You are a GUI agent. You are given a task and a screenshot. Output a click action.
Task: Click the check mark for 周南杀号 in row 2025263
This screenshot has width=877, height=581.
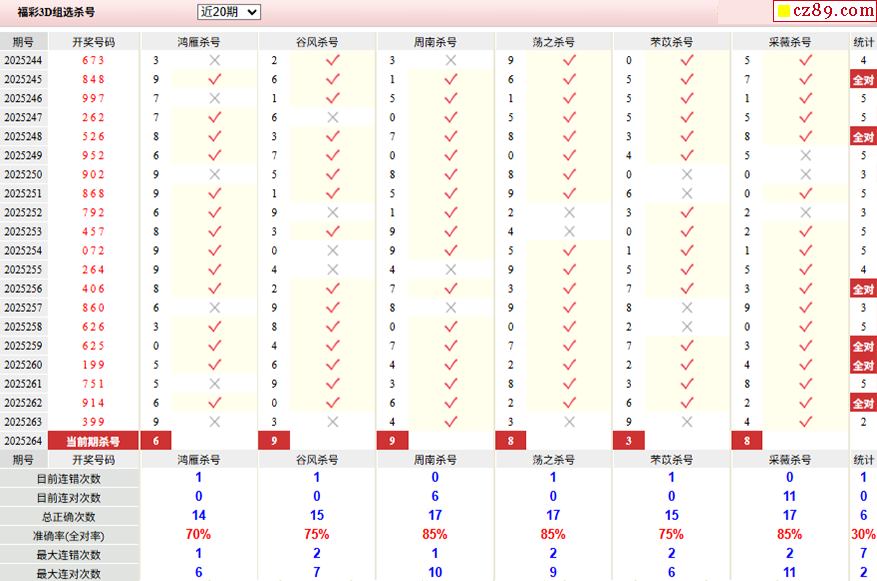tap(451, 421)
